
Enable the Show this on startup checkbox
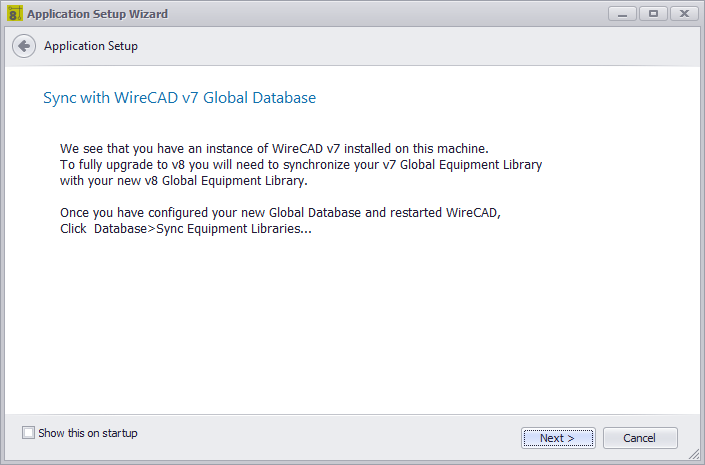pos(28,433)
